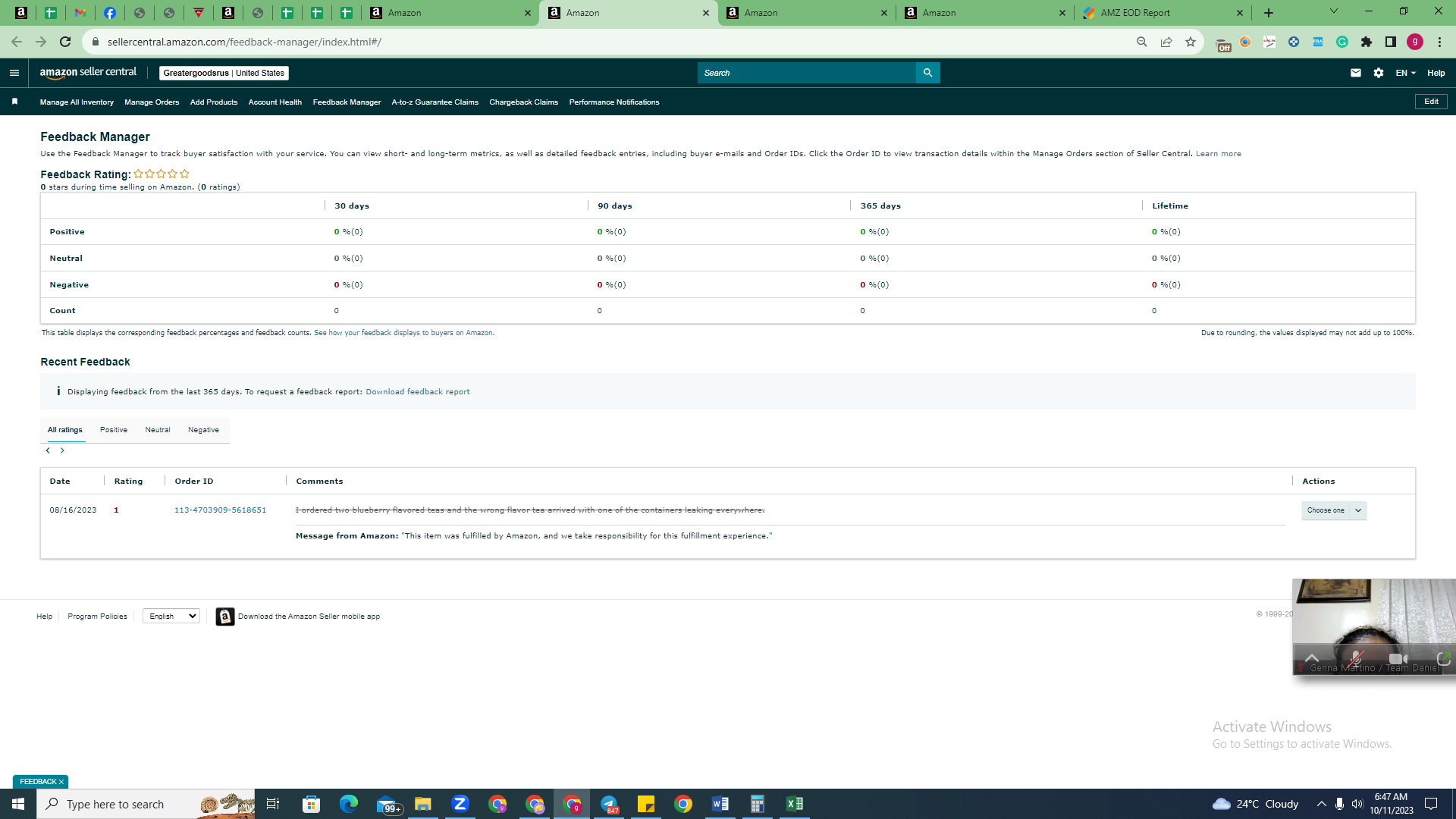The width and height of the screenshot is (1456, 819).
Task: Click the Edit button in nav bar
Action: pos(1431,102)
